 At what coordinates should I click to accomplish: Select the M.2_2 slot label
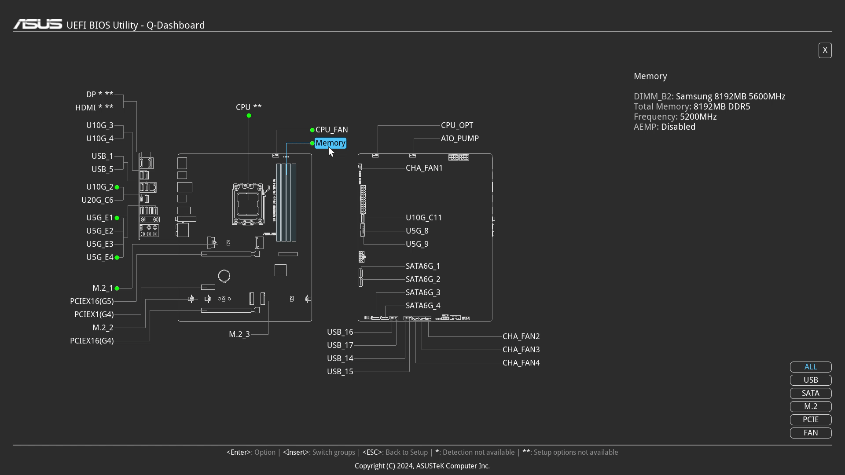(x=102, y=328)
